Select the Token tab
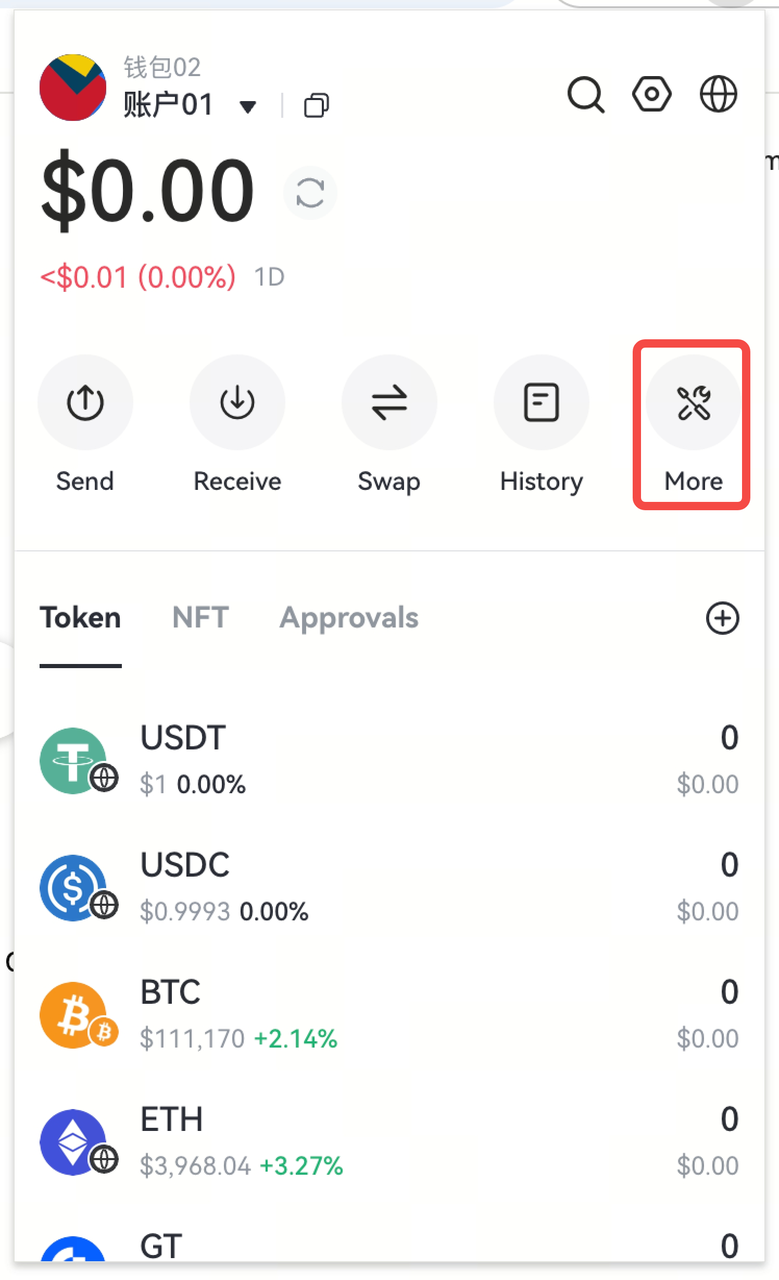This screenshot has width=779, height=1280. [x=80, y=618]
